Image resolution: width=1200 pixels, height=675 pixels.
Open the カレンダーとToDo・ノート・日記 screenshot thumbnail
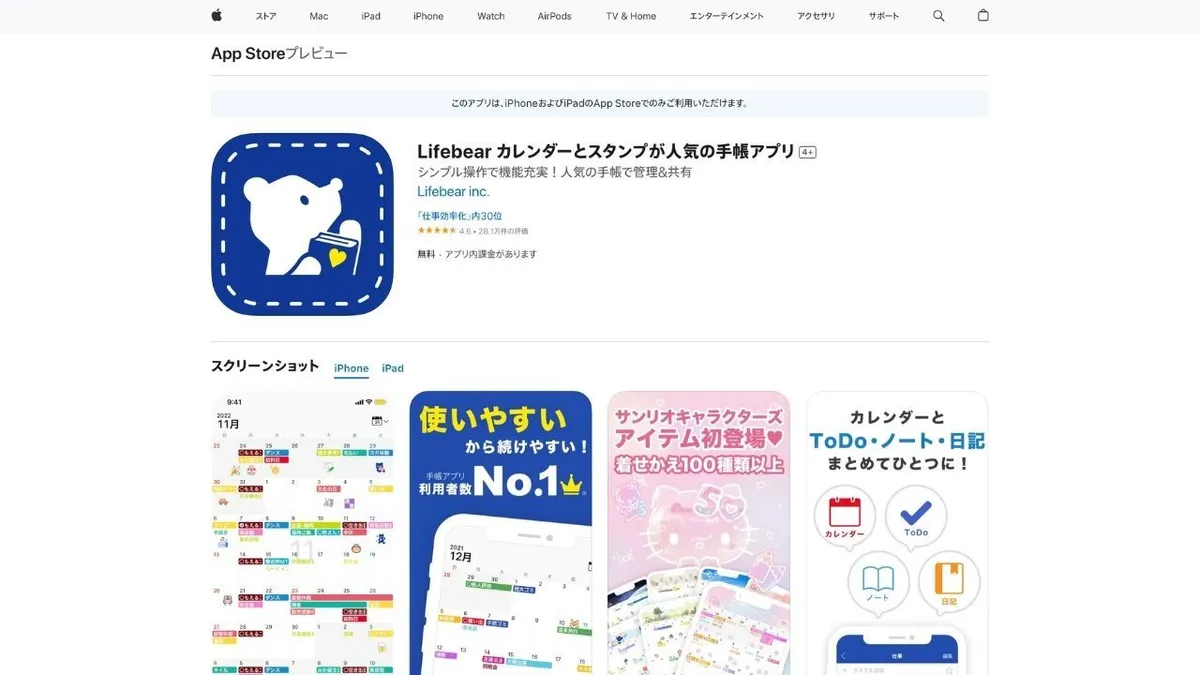(x=897, y=533)
